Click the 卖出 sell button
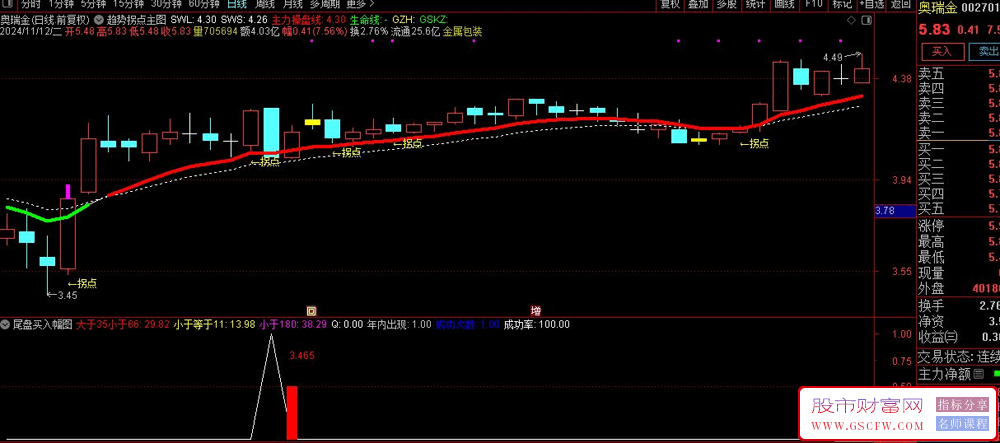Screen dimensions: 1000x443 [985, 51]
